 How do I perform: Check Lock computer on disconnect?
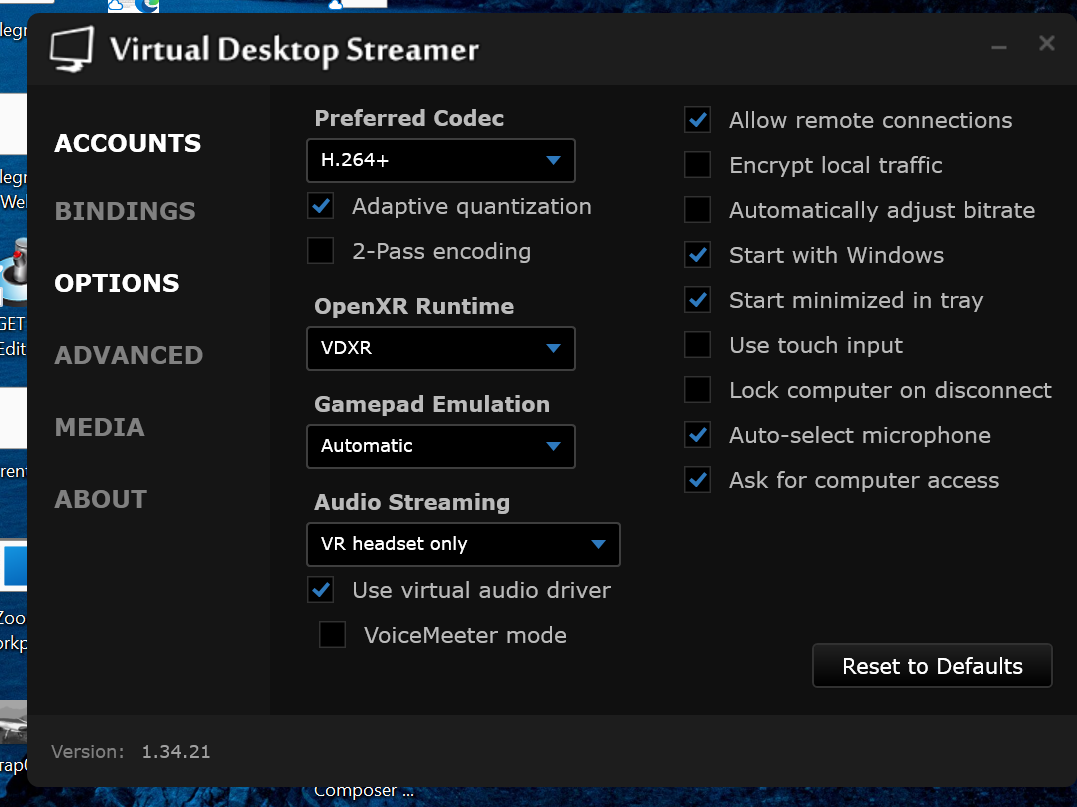pos(698,389)
